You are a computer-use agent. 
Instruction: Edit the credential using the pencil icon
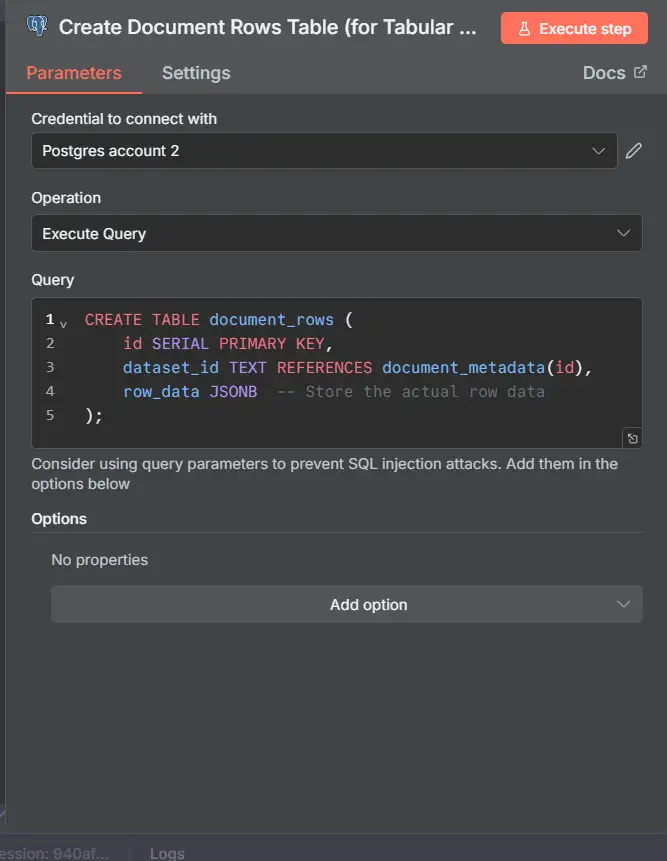pyautogui.click(x=633, y=151)
